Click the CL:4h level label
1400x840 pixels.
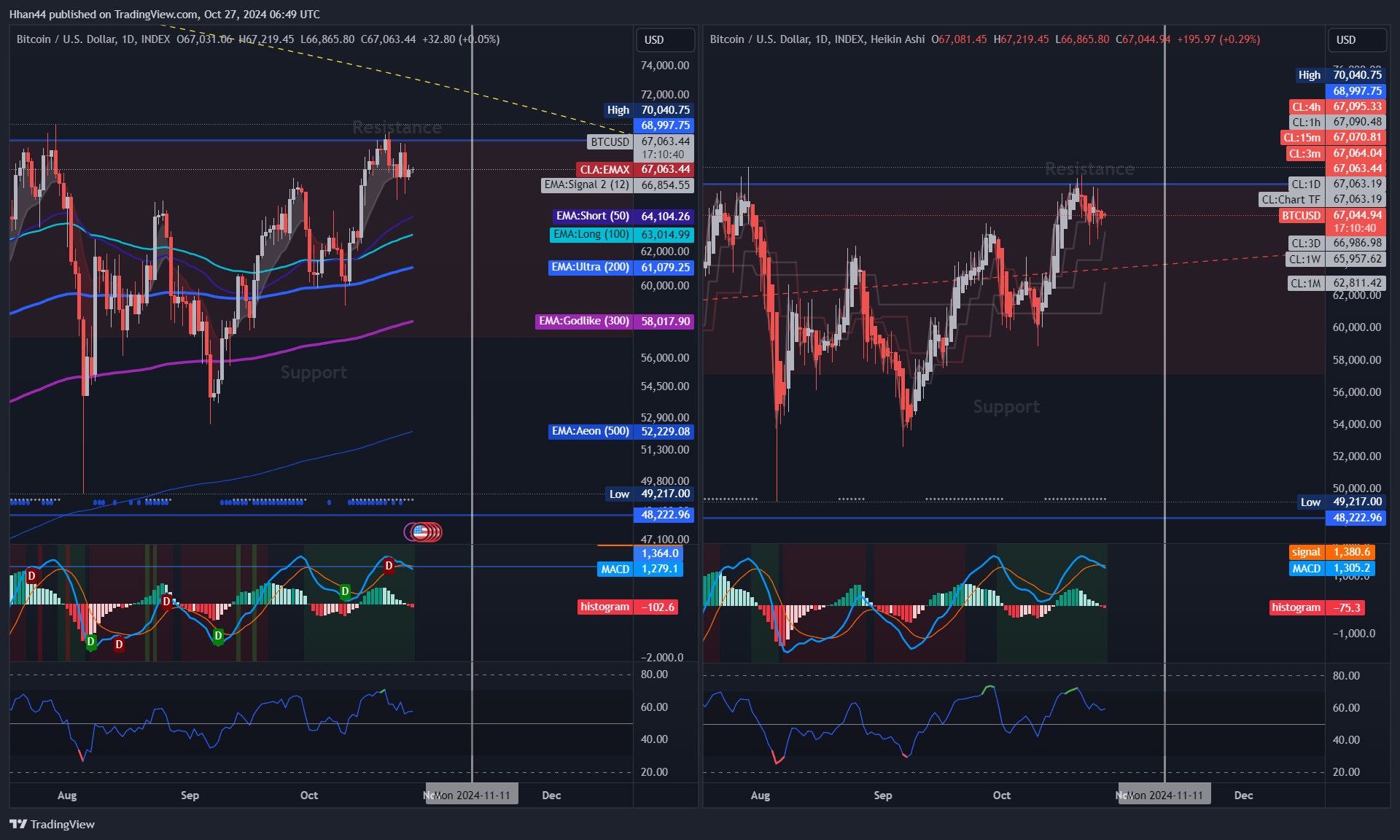(x=1336, y=106)
